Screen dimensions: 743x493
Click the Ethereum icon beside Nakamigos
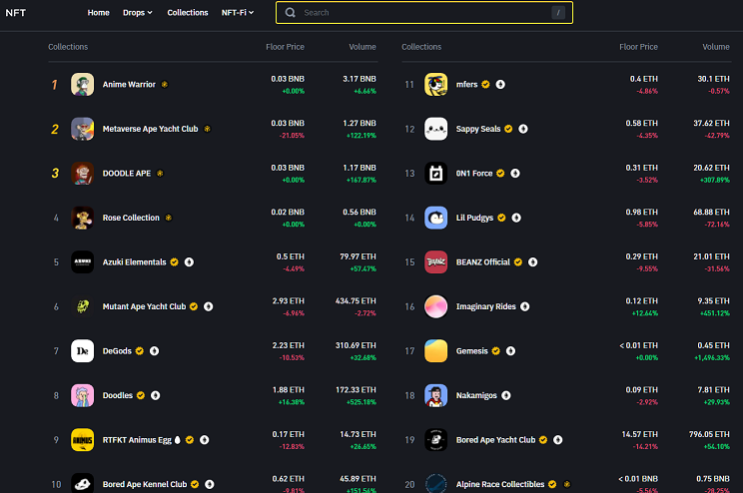pyautogui.click(x=506, y=395)
